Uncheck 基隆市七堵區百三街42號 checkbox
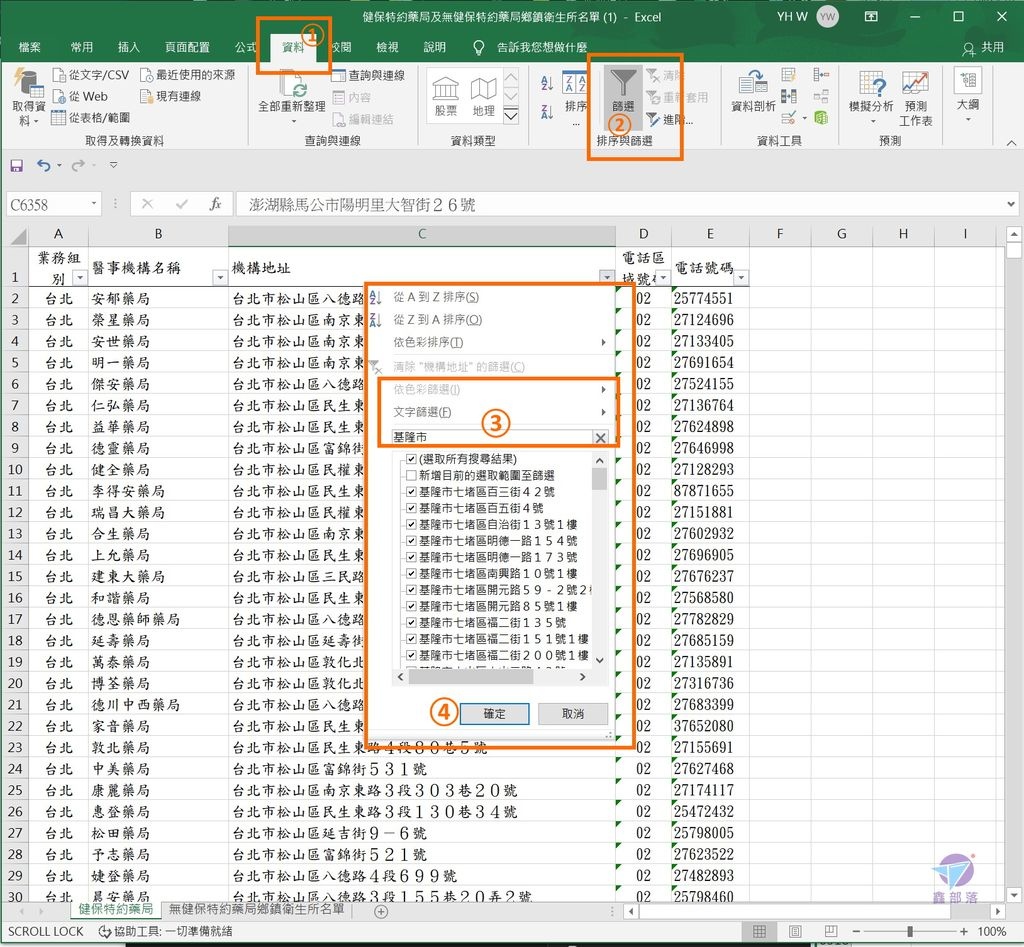The width and height of the screenshot is (1024, 947). (x=412, y=492)
